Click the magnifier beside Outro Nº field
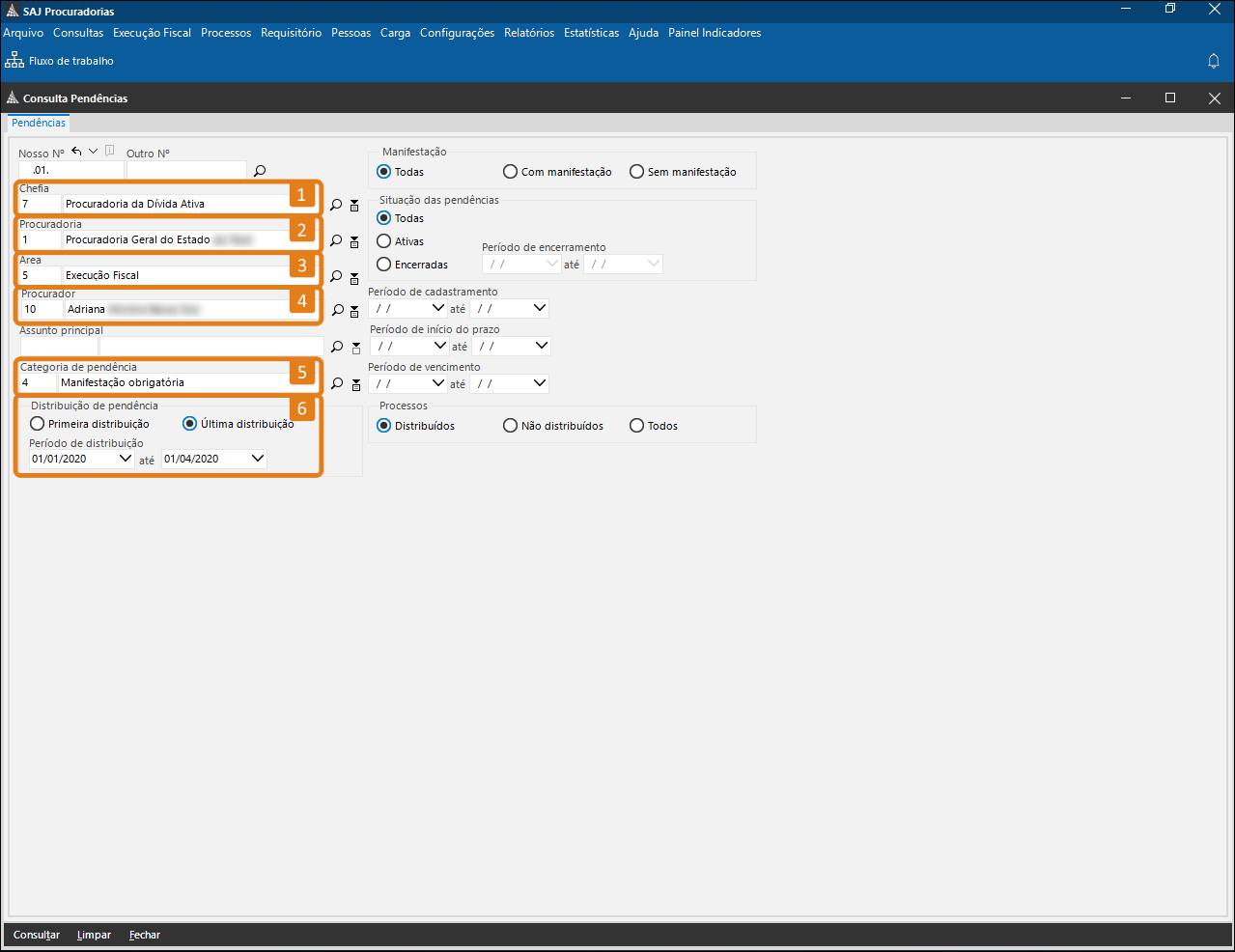1235x952 pixels. 260,171
